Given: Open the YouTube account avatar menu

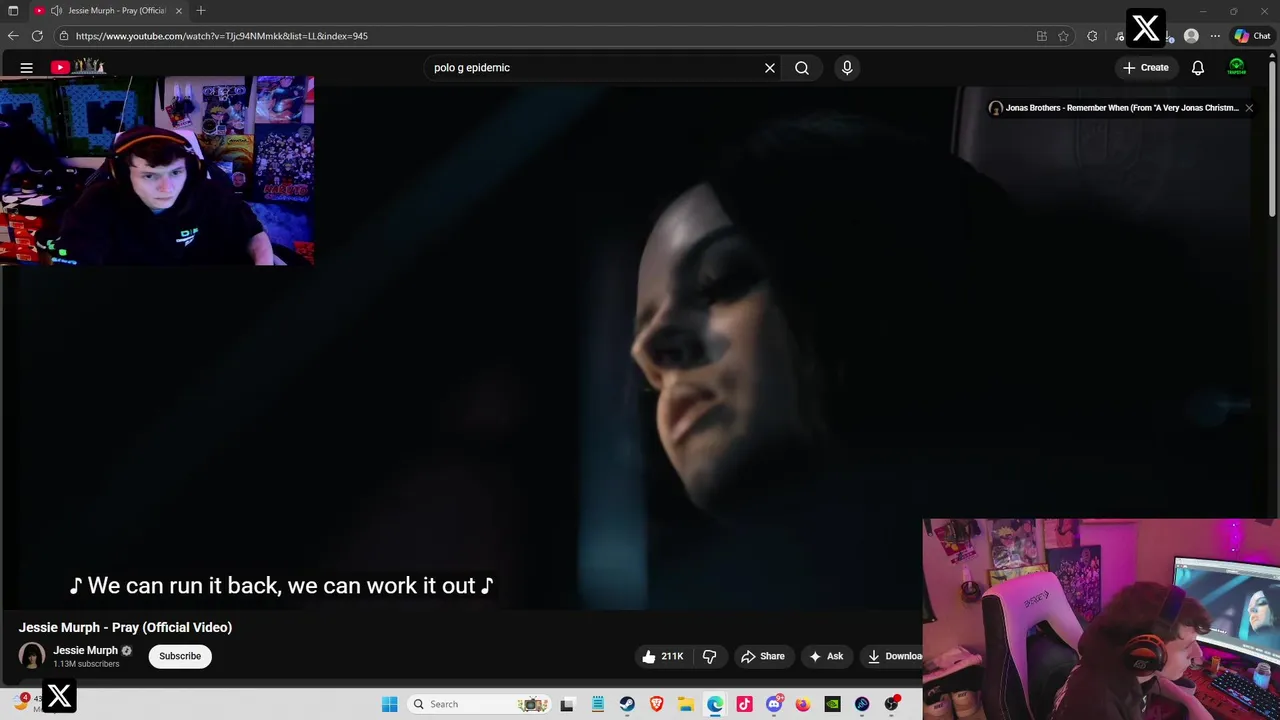Looking at the screenshot, I should [x=1237, y=68].
